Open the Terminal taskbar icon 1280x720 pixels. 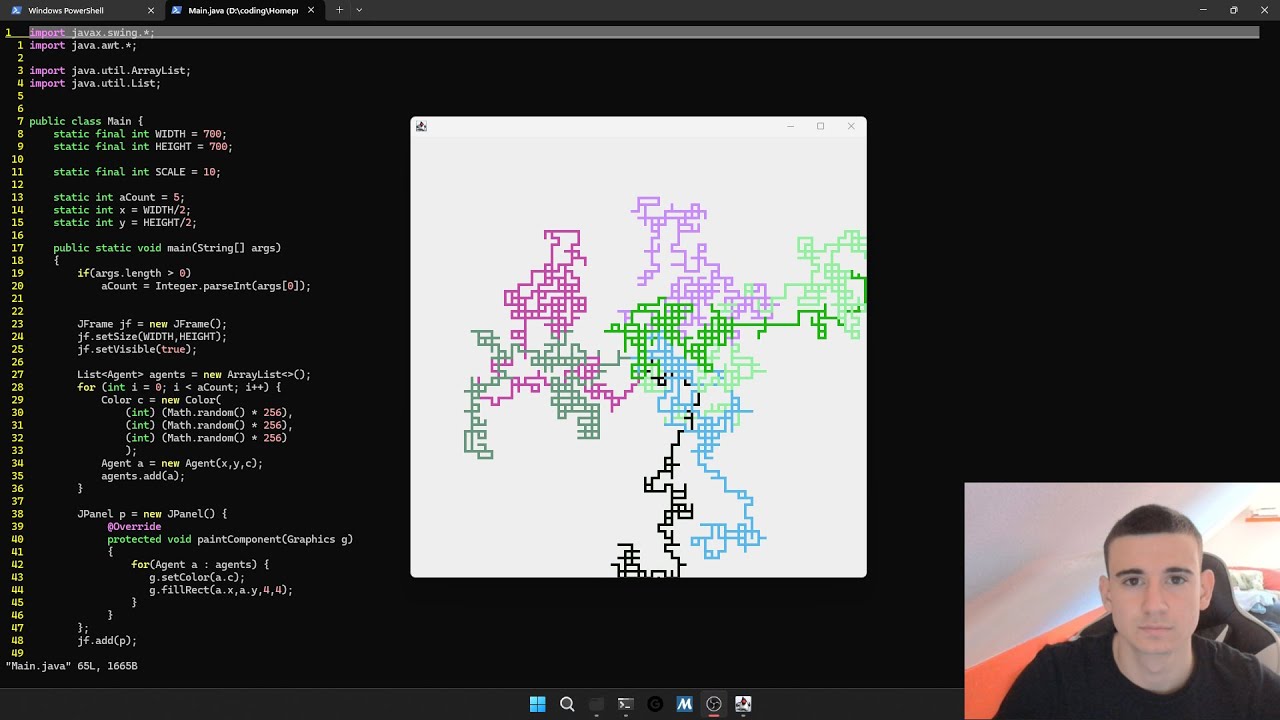(x=625, y=704)
